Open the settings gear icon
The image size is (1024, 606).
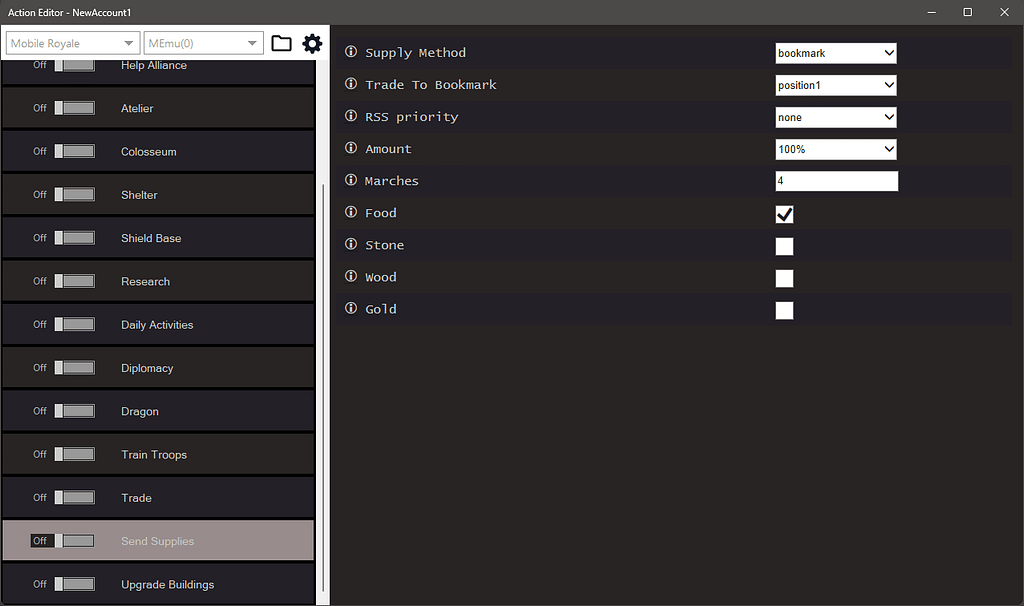312,43
